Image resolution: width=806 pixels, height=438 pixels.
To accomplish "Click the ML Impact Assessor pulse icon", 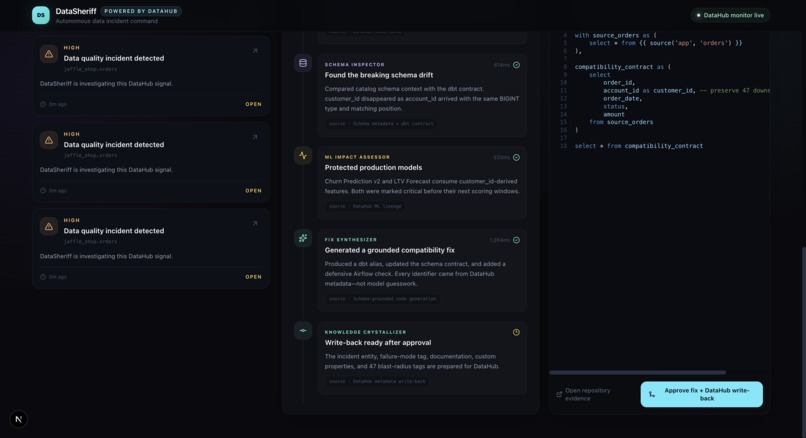I will [x=303, y=155].
